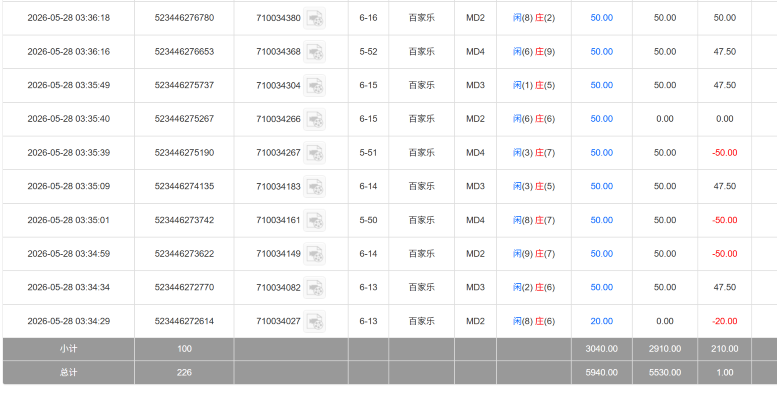Open video replay icon for round 710034304
777x397 pixels.
tap(314, 86)
